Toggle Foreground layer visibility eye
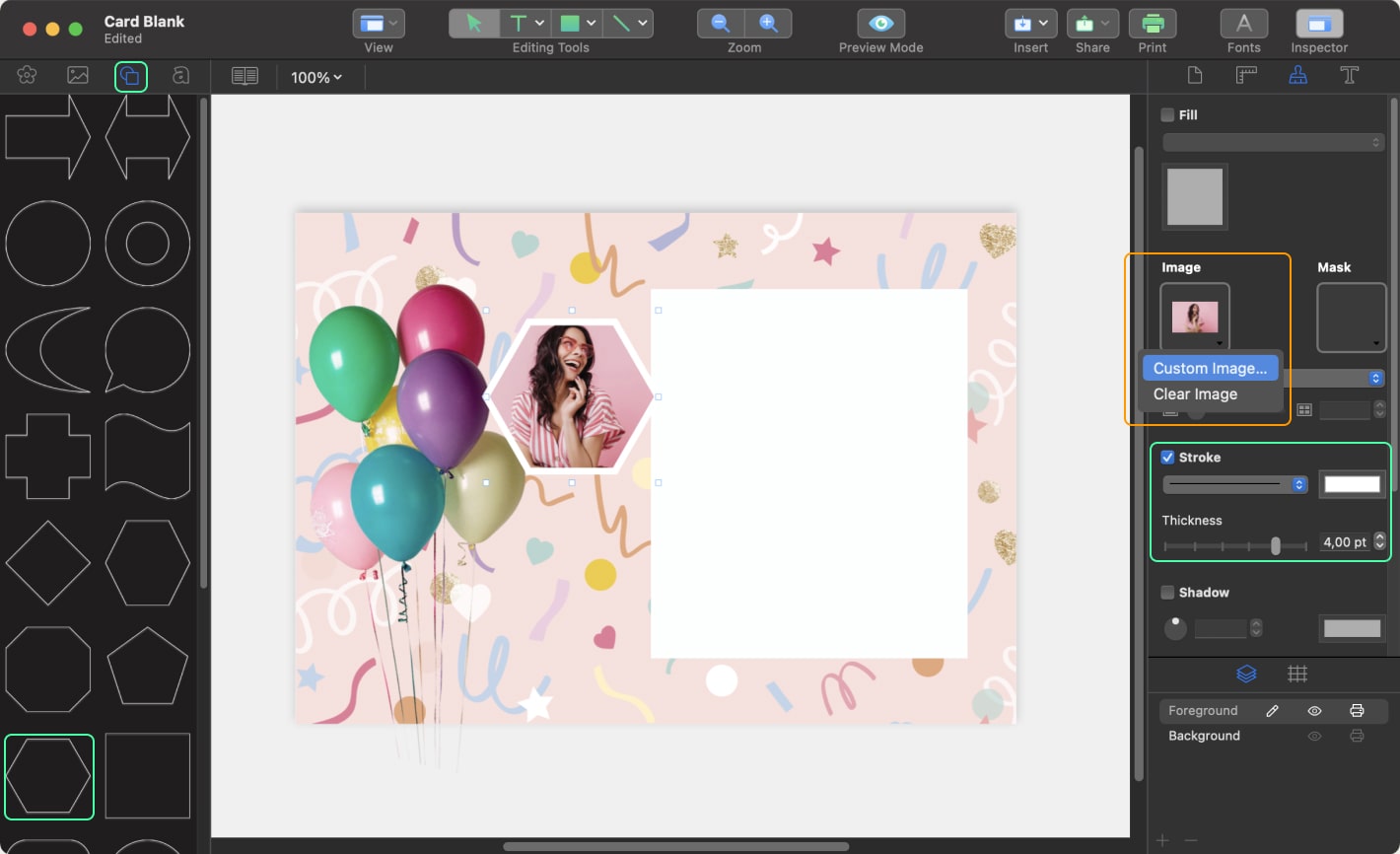The height and width of the screenshot is (854, 1400). tap(1314, 711)
